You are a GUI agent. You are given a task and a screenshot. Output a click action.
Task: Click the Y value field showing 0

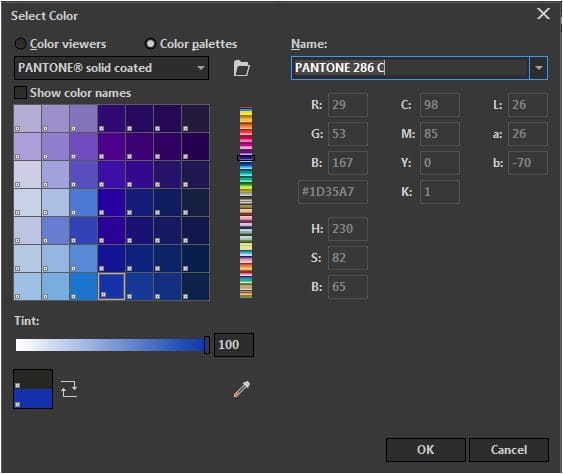coord(439,163)
